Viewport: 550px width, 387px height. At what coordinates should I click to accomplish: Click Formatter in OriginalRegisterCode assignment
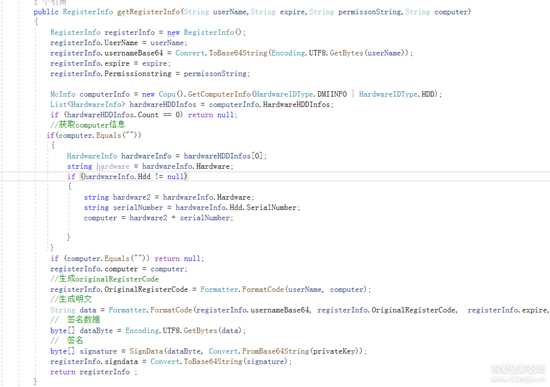click(x=219, y=290)
